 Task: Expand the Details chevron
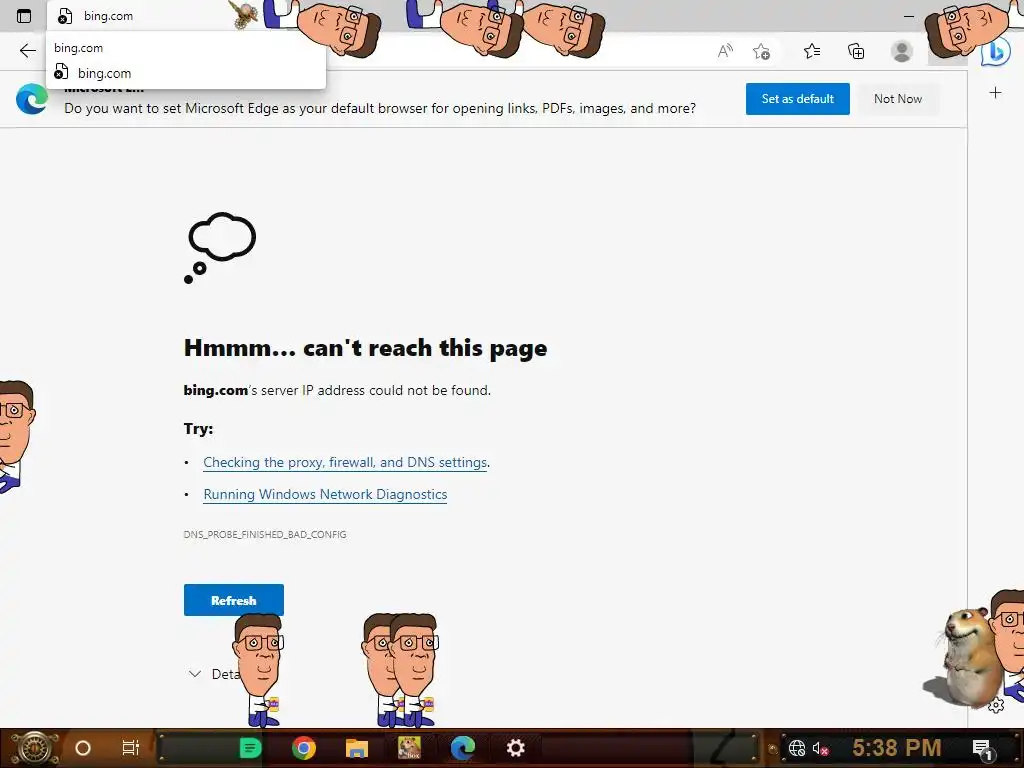(195, 674)
